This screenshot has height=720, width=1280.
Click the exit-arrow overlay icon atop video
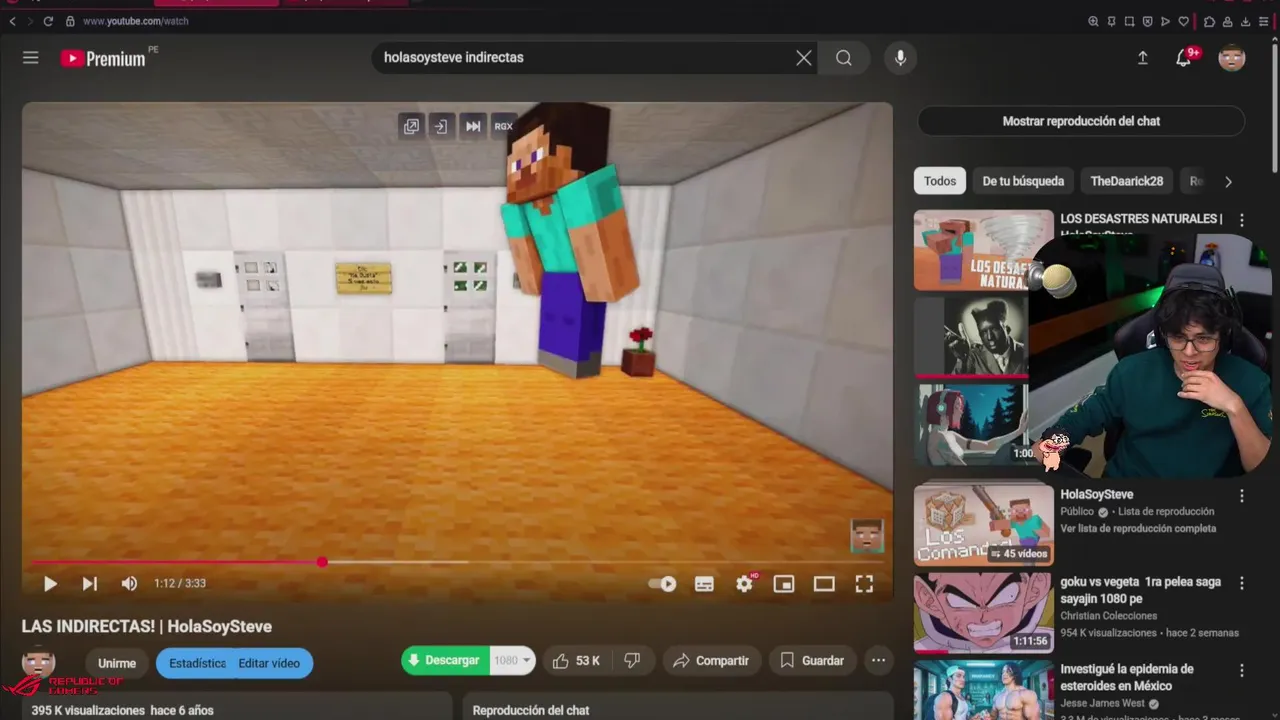click(x=441, y=126)
